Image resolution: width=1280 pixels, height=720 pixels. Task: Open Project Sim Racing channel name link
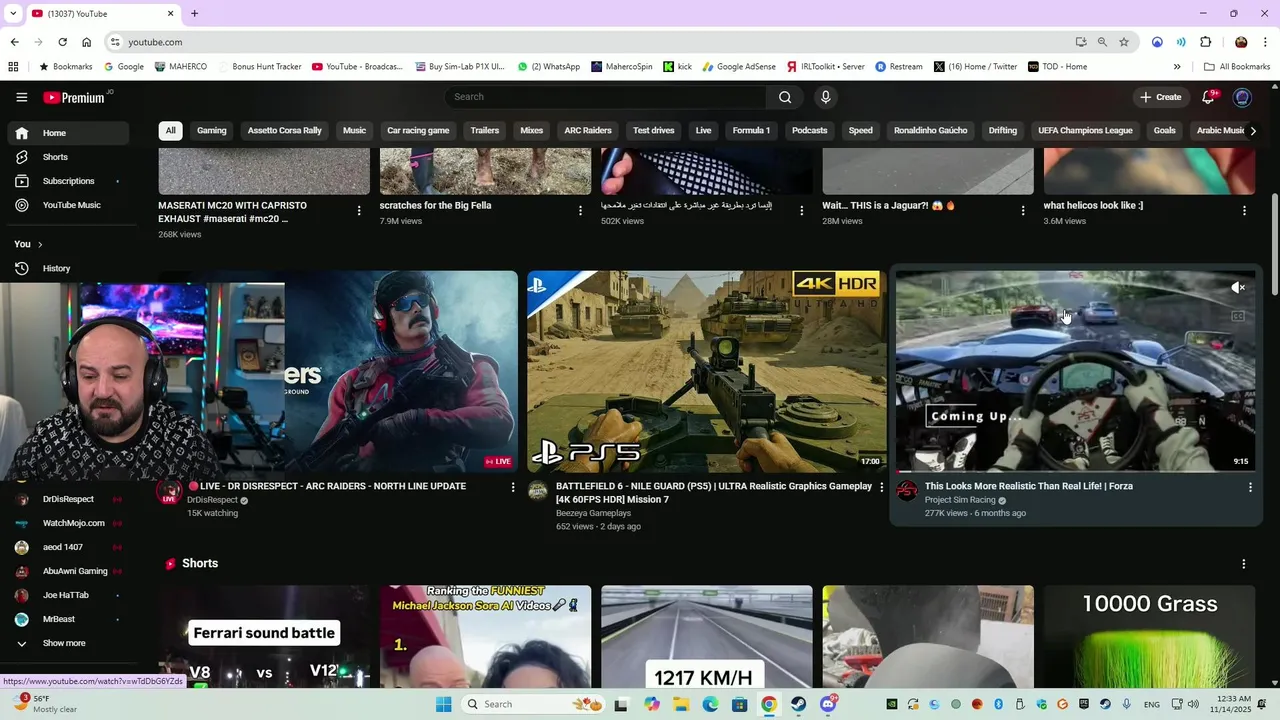(960, 500)
